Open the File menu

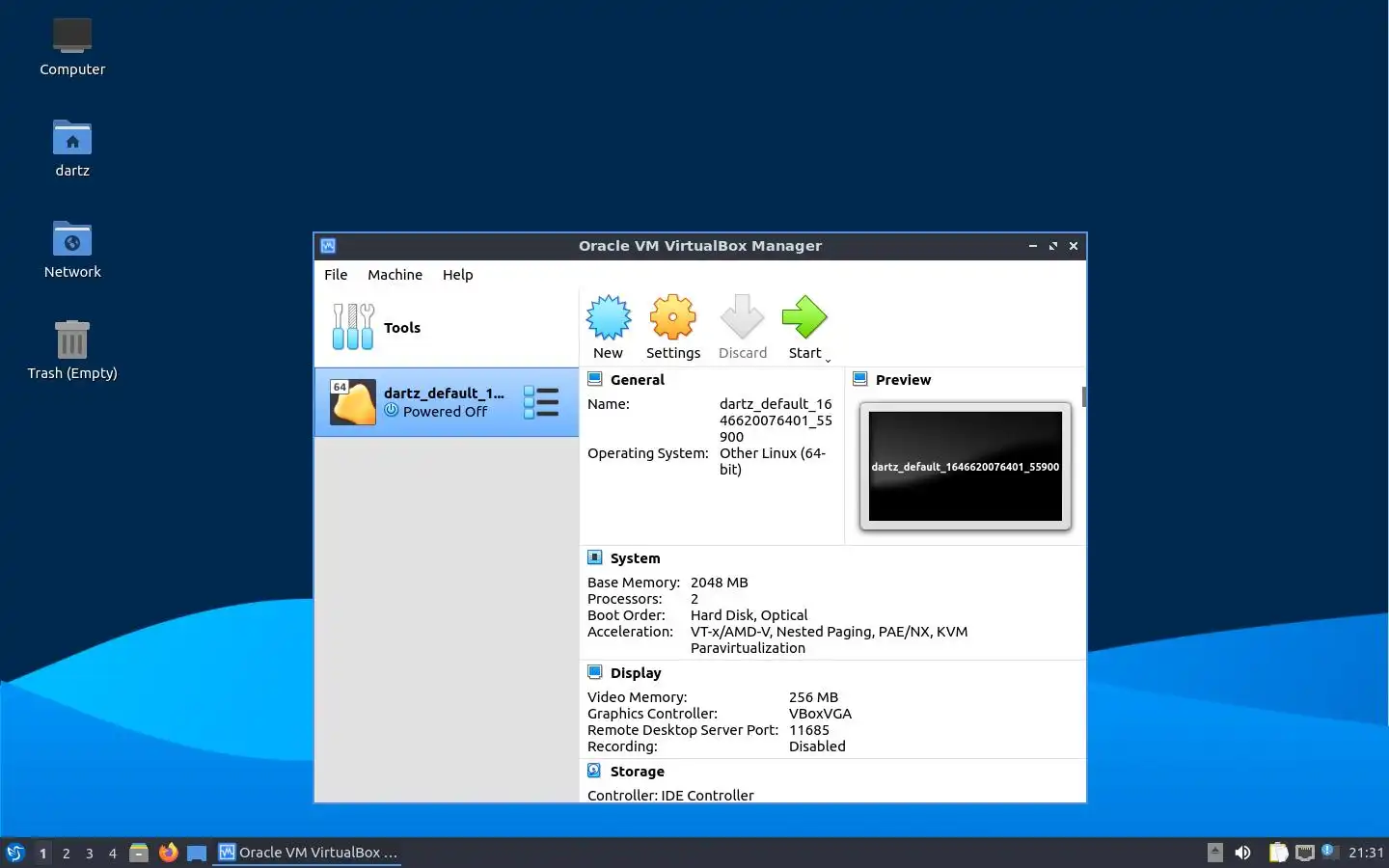pos(336,275)
